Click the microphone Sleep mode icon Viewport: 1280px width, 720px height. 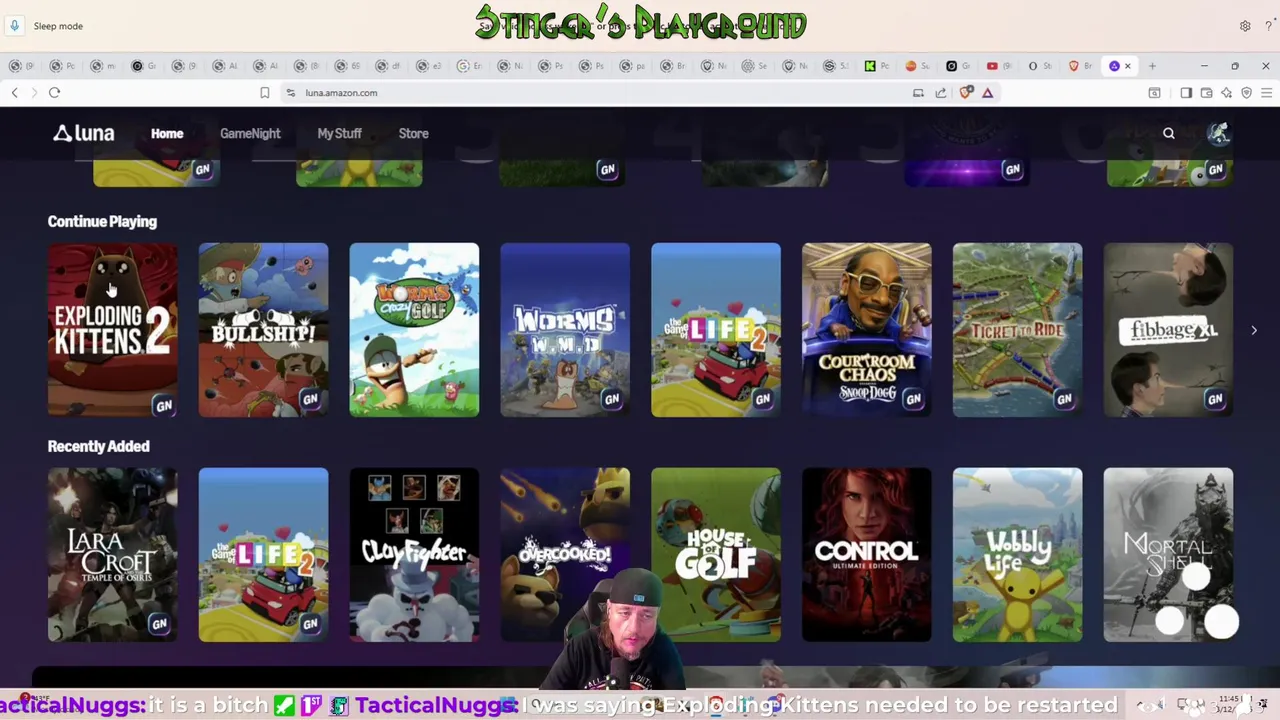[x=15, y=26]
